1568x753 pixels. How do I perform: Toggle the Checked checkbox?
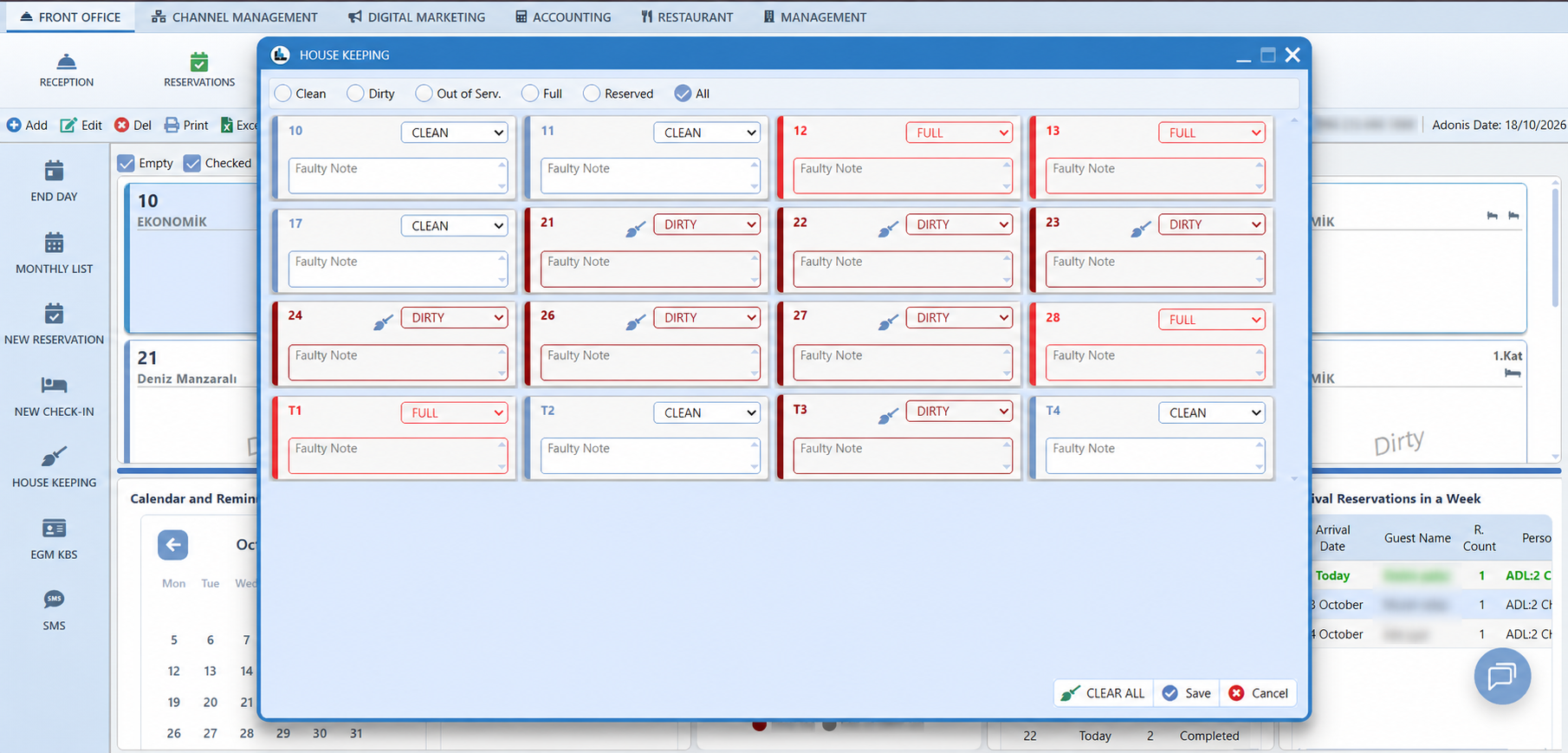tap(192, 163)
